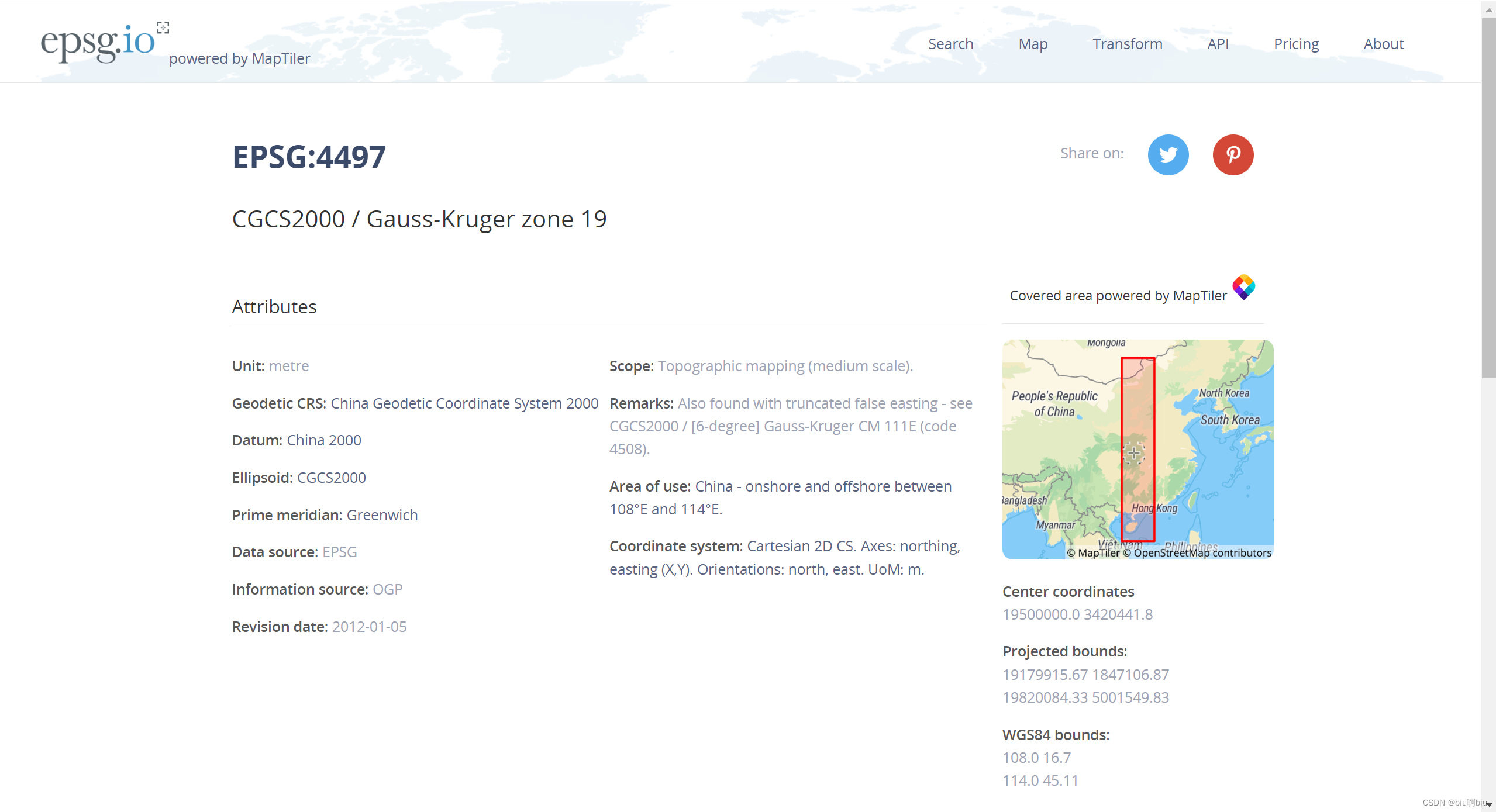Follow the metre unit link
This screenshot has width=1496, height=812.
[x=289, y=366]
